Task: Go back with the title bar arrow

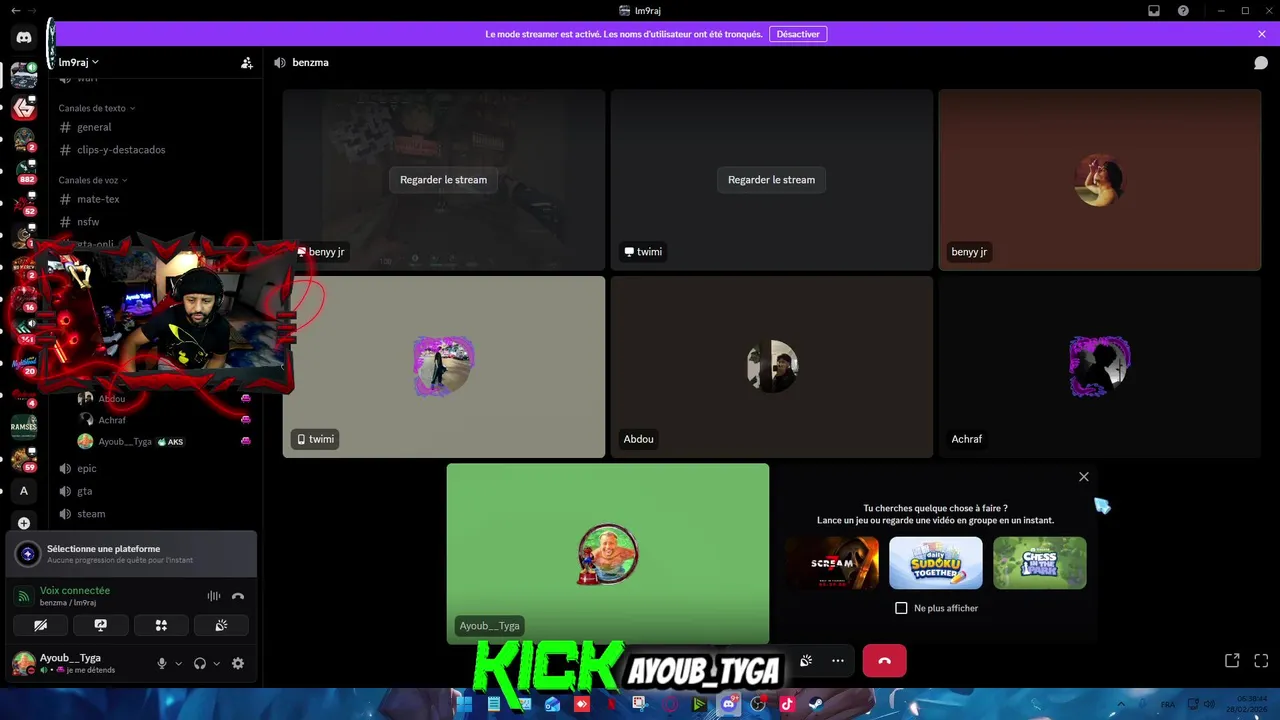Action: pos(14,10)
